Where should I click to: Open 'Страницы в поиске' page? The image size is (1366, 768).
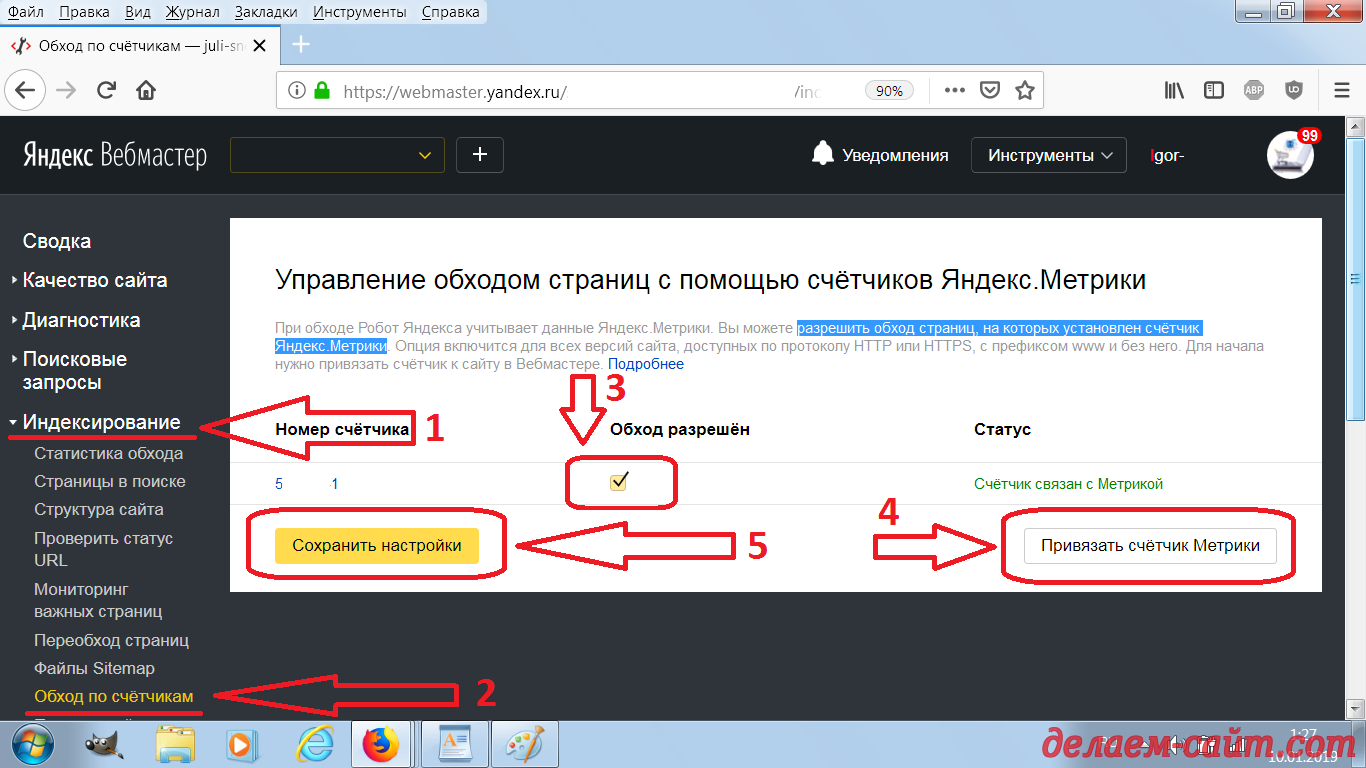pos(110,481)
